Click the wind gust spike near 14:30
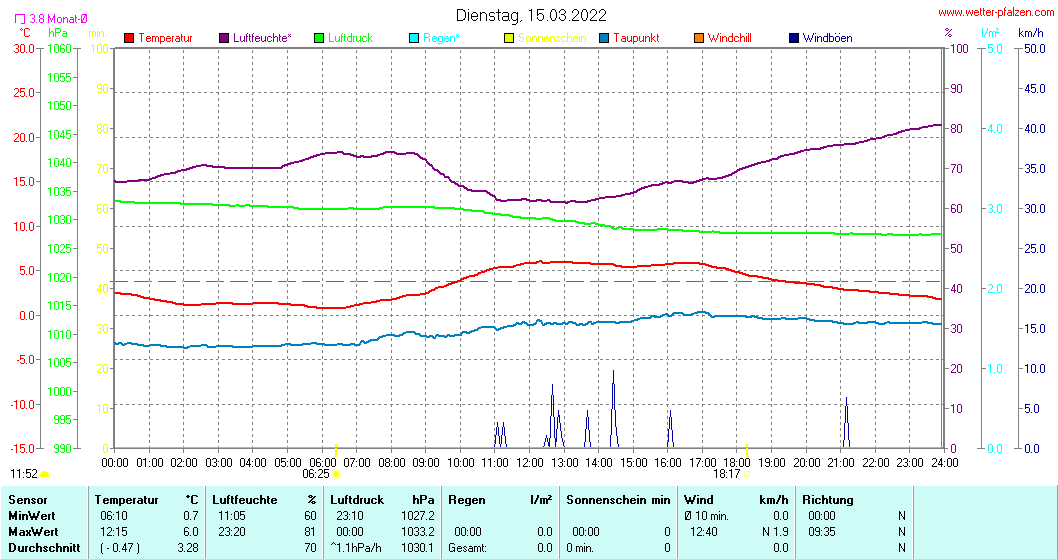The image size is (1058, 559). [x=613, y=408]
